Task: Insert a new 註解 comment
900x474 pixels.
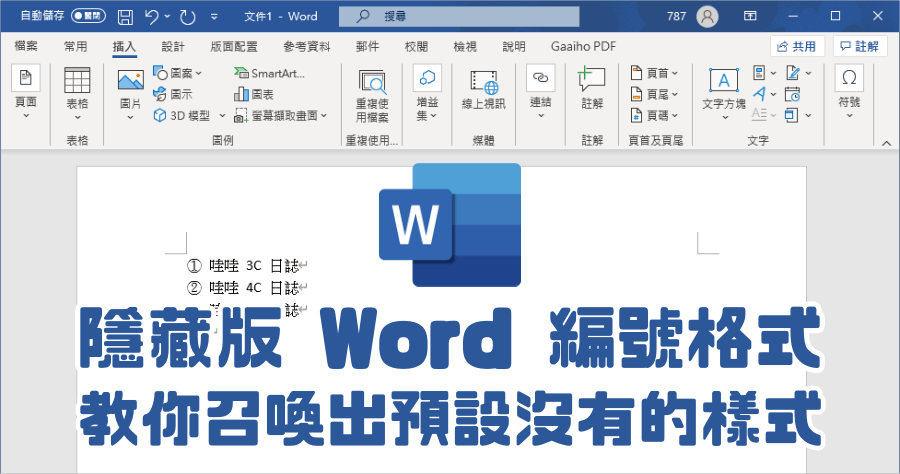Action: pyautogui.click(x=592, y=88)
